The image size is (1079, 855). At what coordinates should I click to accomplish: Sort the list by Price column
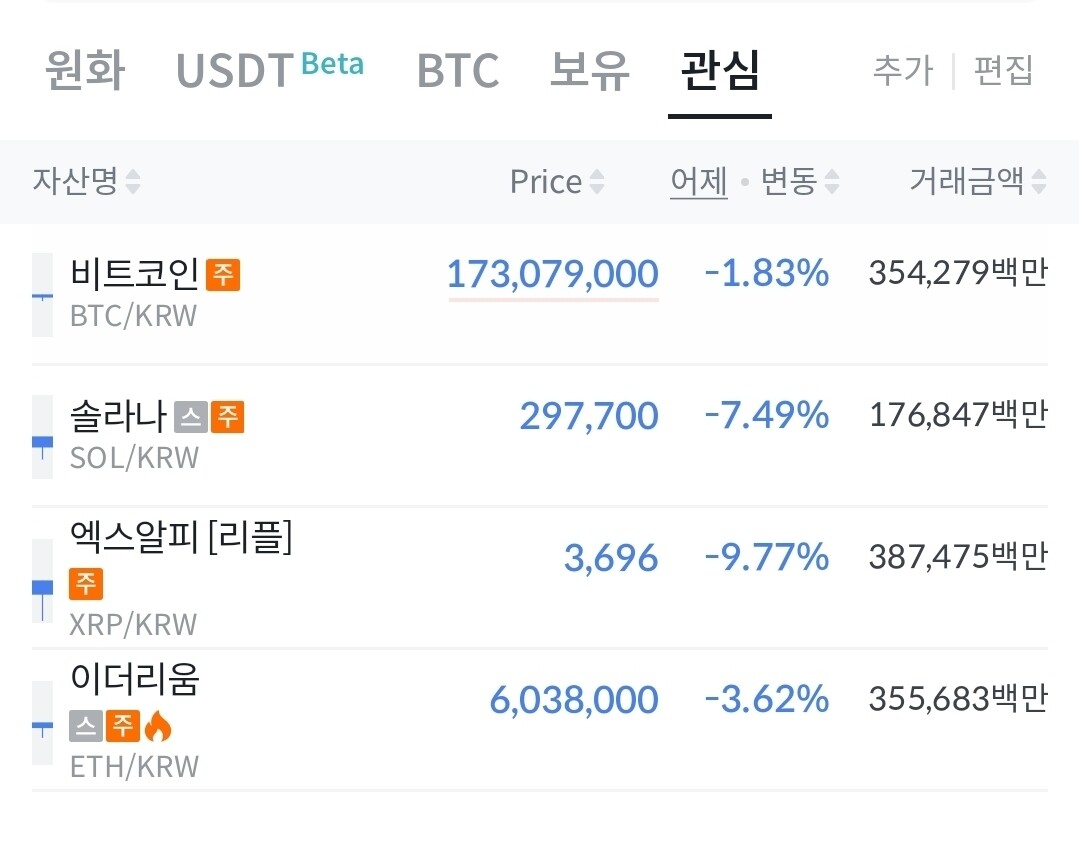[556, 182]
